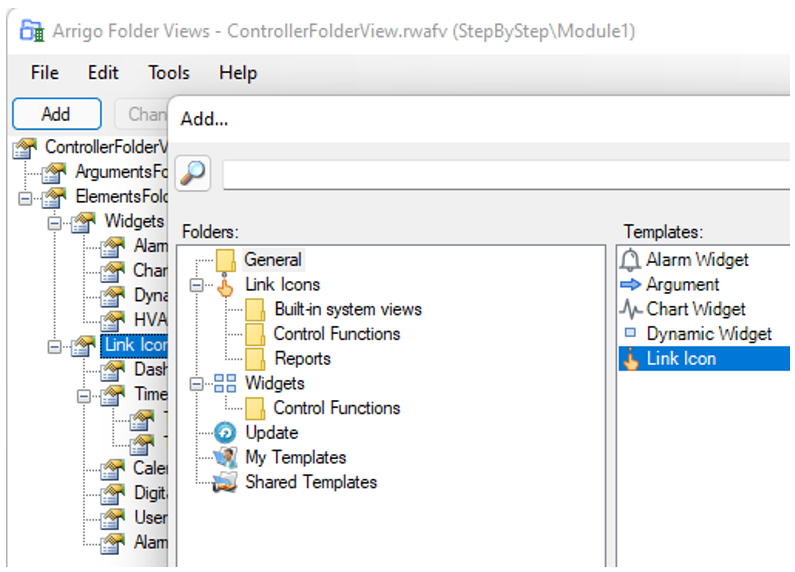Open the File menu

[45, 73]
